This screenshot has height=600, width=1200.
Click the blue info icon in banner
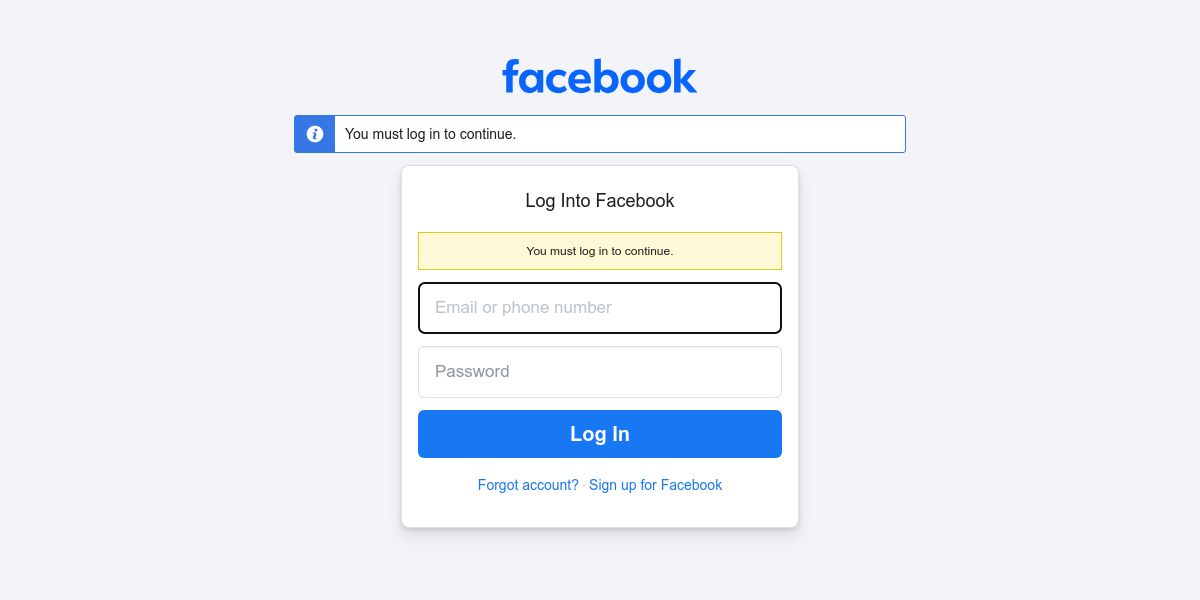[x=315, y=134]
